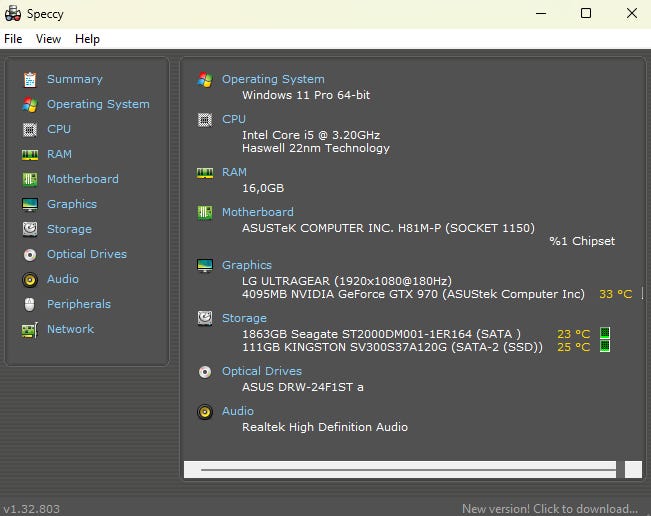Click the ASUS DRW-24F1ST optical drive text
Image resolution: width=651 pixels, height=516 pixels.
(303, 387)
